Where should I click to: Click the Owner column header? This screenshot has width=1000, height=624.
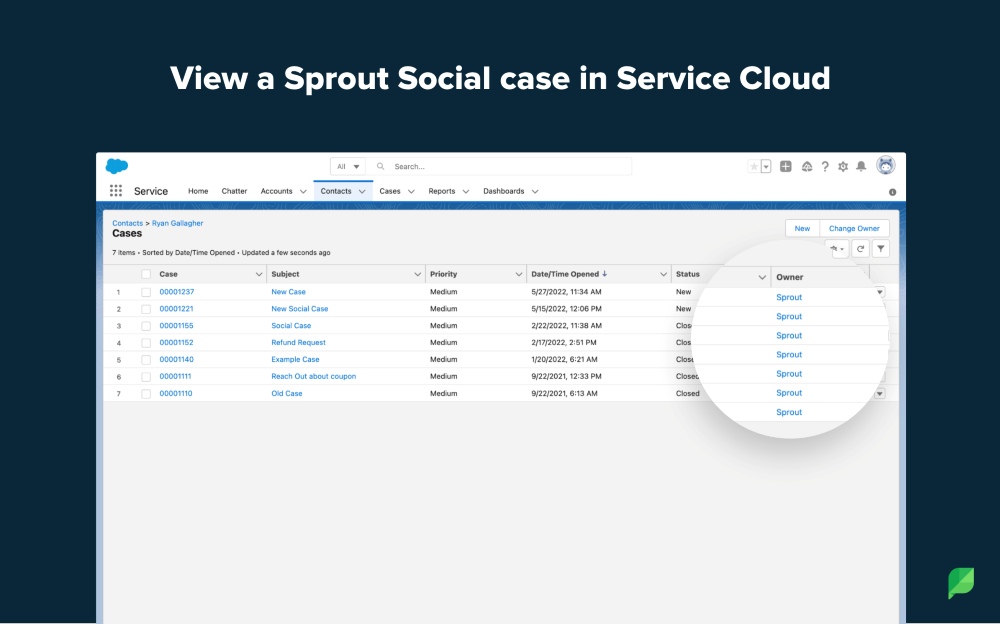[x=790, y=277]
